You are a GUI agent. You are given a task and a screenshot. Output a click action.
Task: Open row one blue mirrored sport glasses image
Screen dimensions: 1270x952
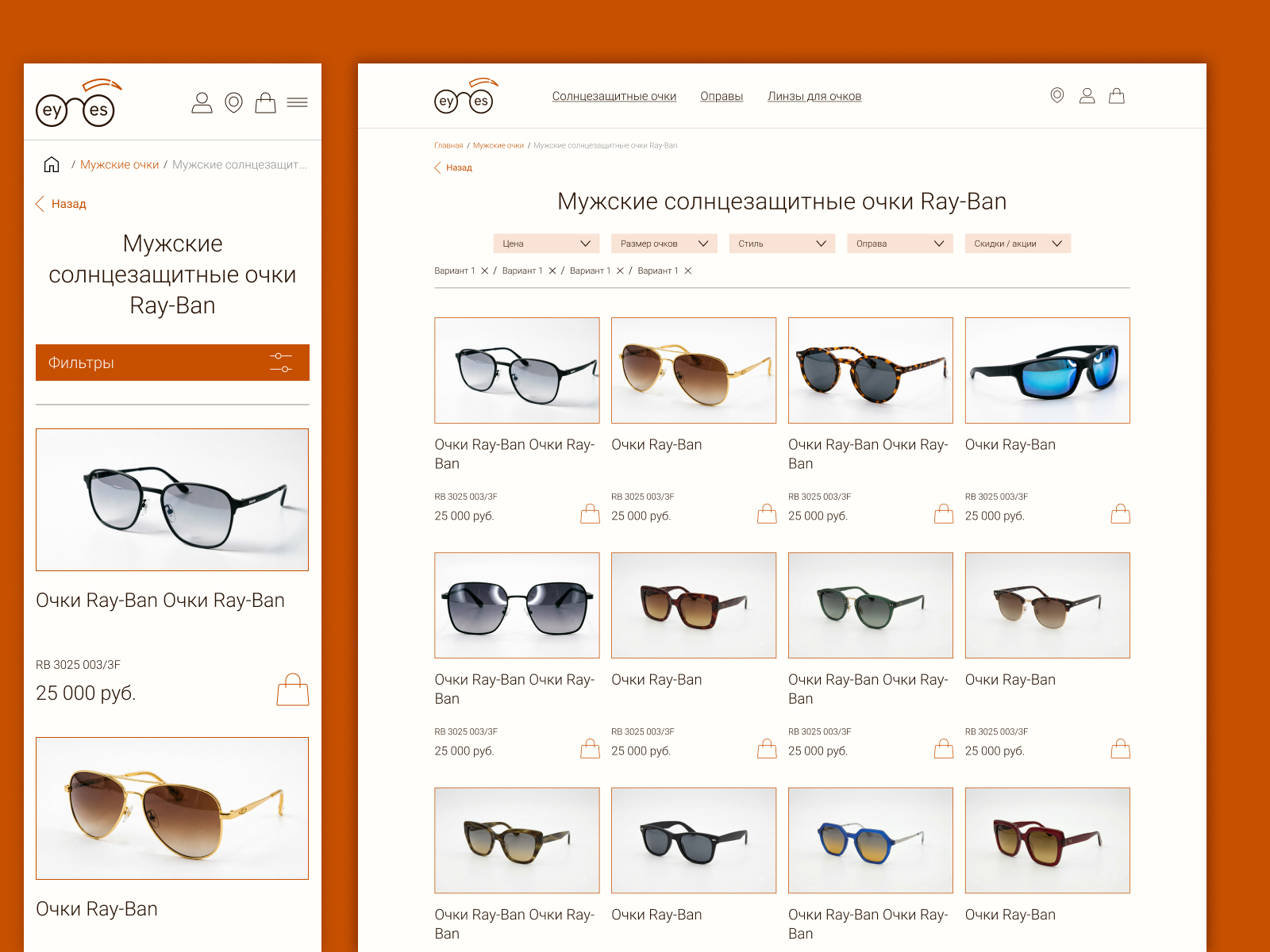click(x=1048, y=370)
